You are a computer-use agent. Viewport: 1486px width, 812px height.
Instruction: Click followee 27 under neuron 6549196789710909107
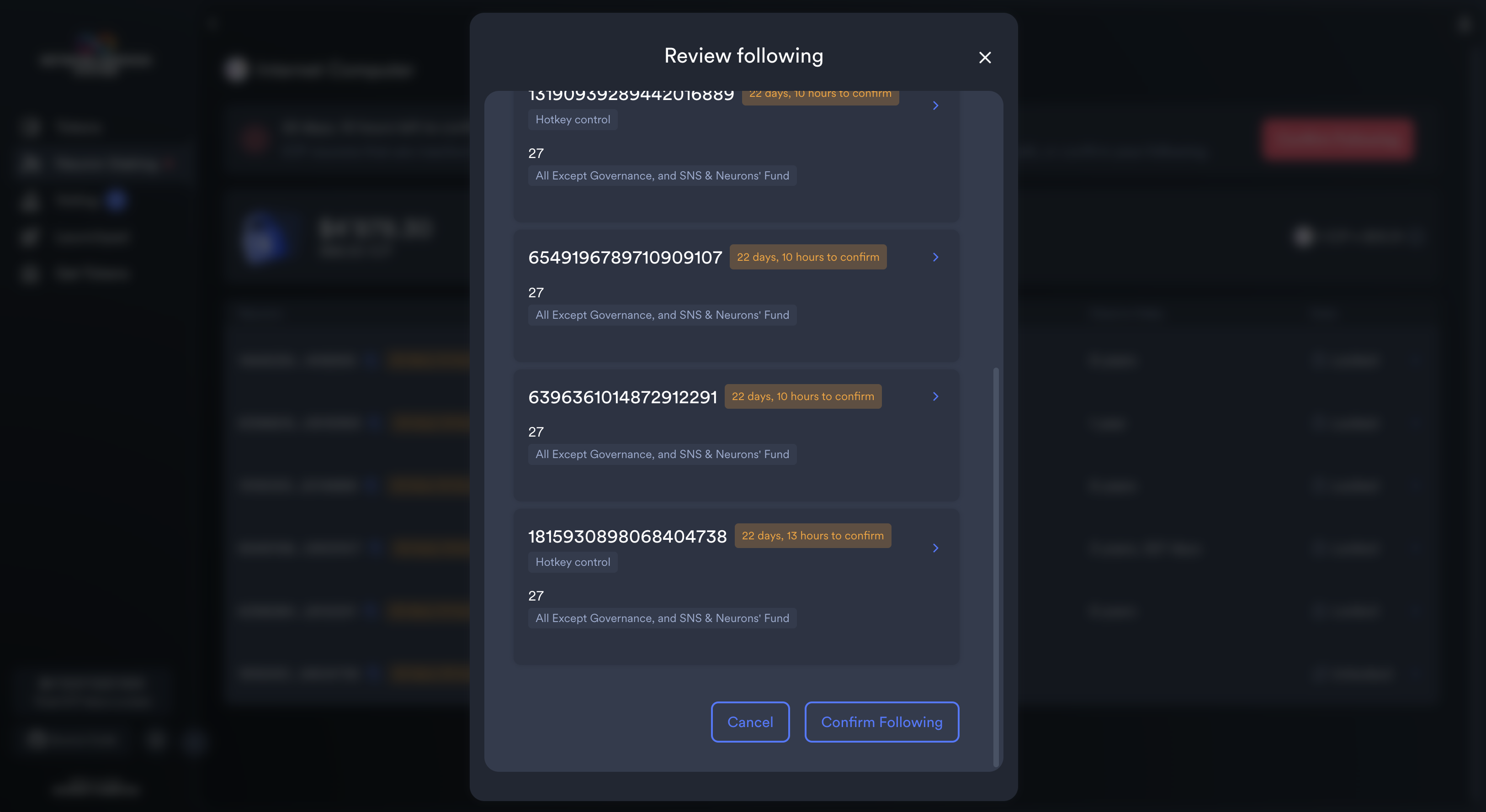point(536,293)
